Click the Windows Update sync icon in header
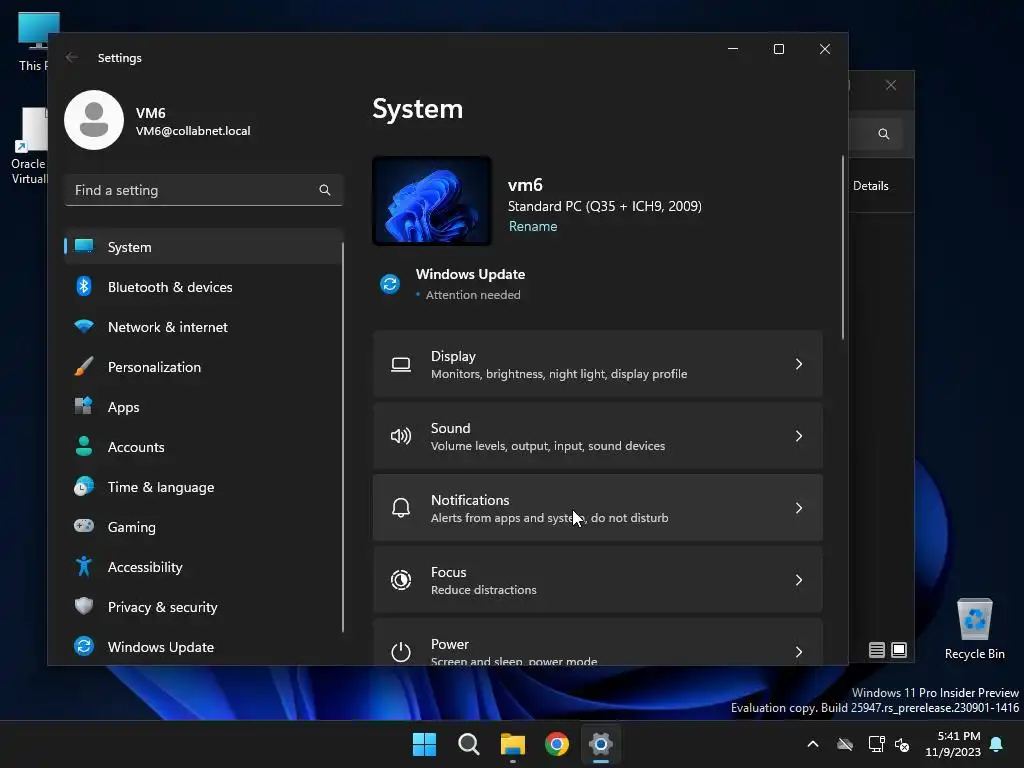The image size is (1024, 768). tap(390, 284)
